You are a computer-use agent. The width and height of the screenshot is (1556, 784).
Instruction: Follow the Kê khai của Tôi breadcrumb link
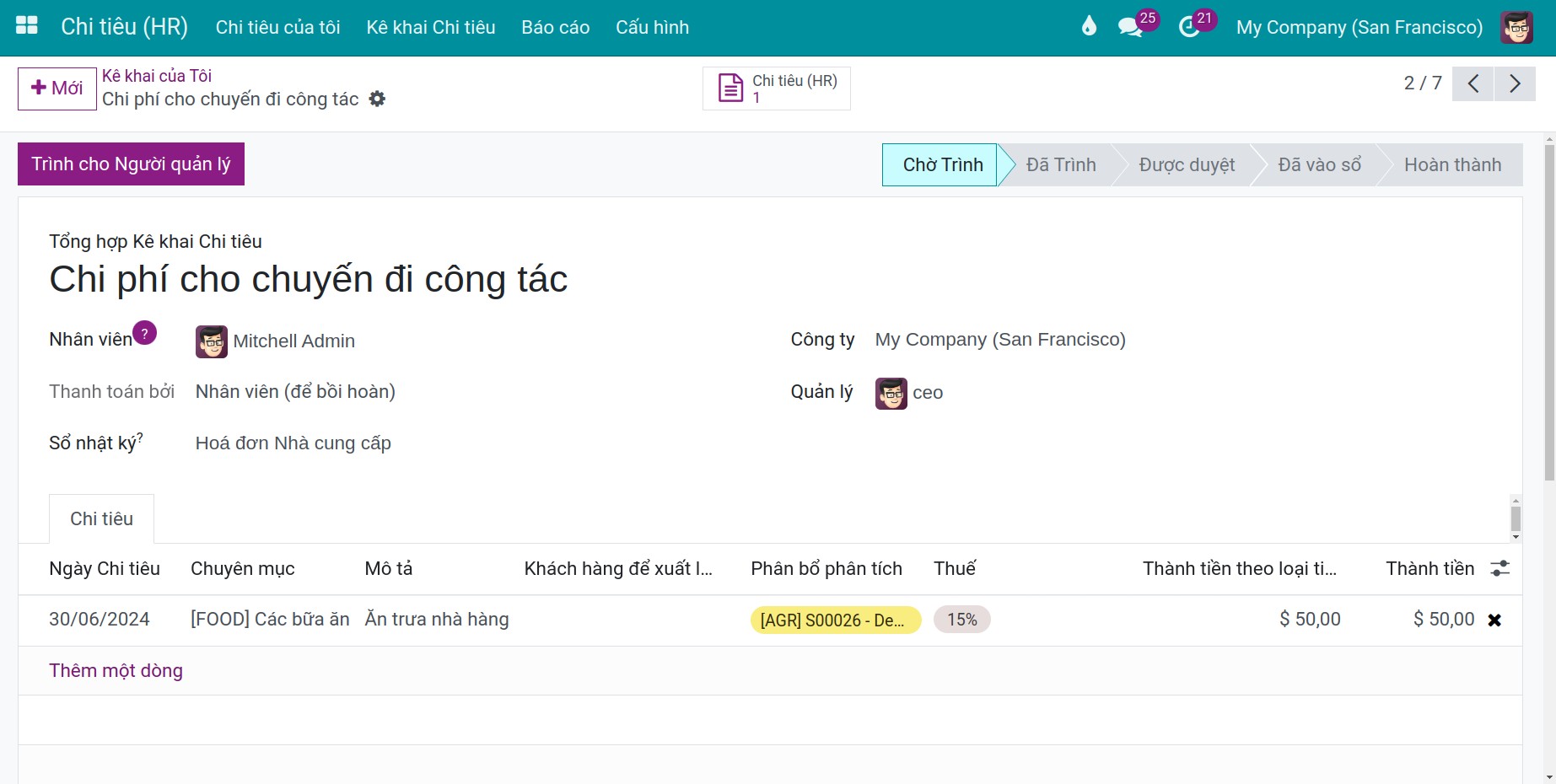[x=157, y=76]
